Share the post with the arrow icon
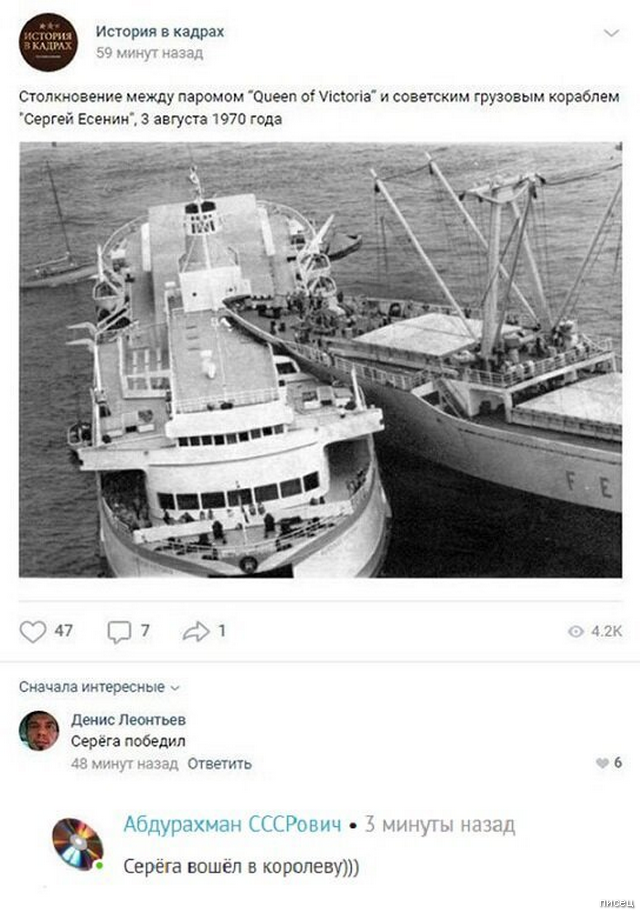Image resolution: width=640 pixels, height=913 pixels. [x=196, y=631]
